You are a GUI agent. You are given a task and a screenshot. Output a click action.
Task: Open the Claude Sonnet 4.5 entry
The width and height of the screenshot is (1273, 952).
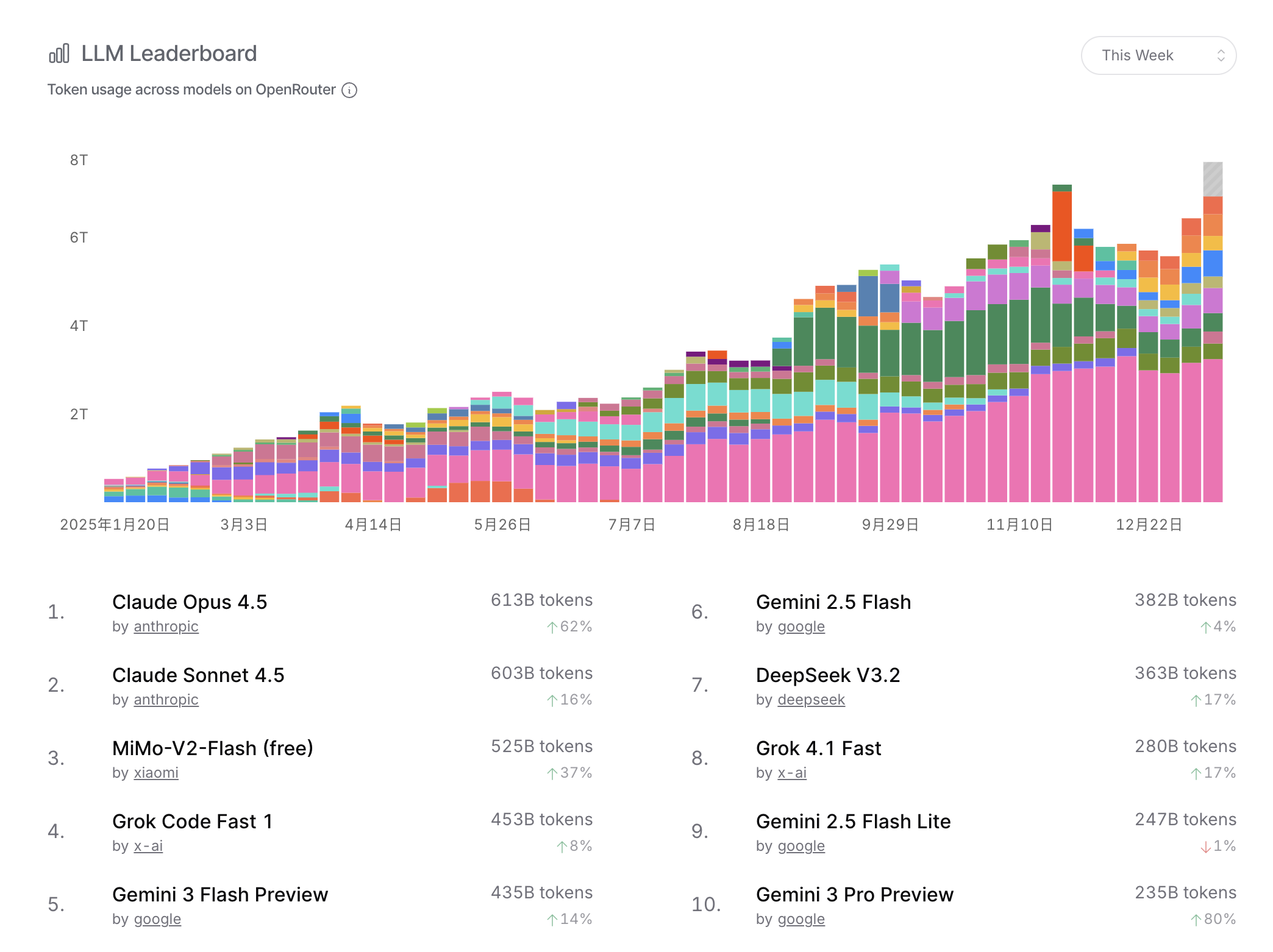pyautogui.click(x=198, y=675)
